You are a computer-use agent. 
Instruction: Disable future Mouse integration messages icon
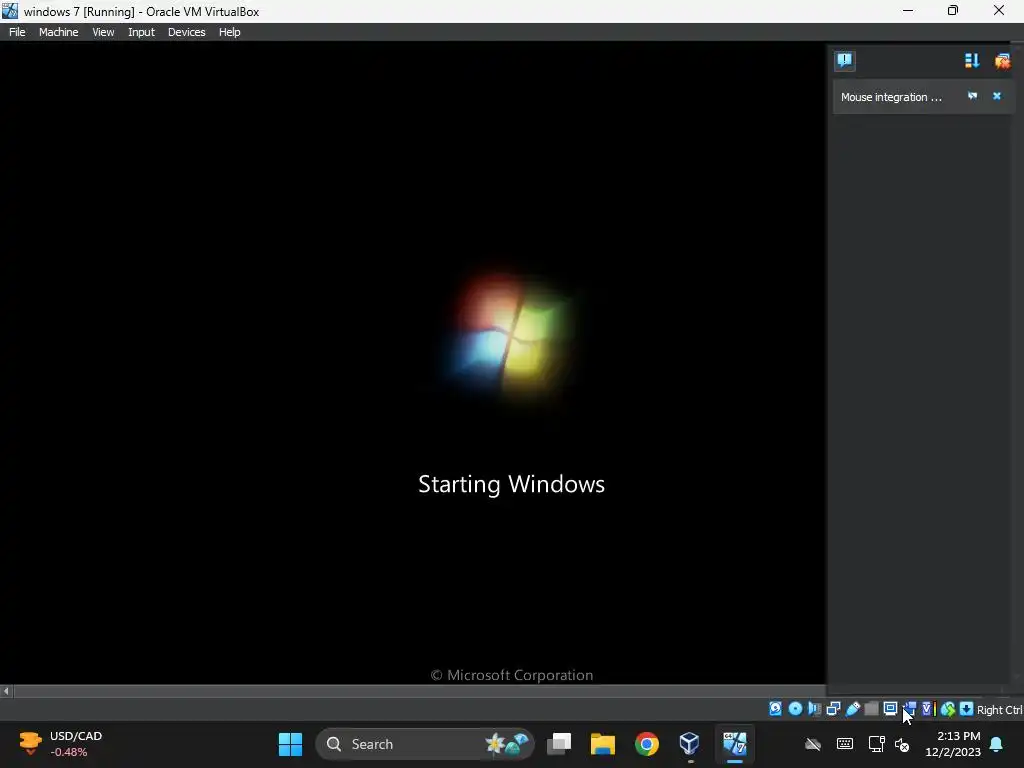click(972, 96)
